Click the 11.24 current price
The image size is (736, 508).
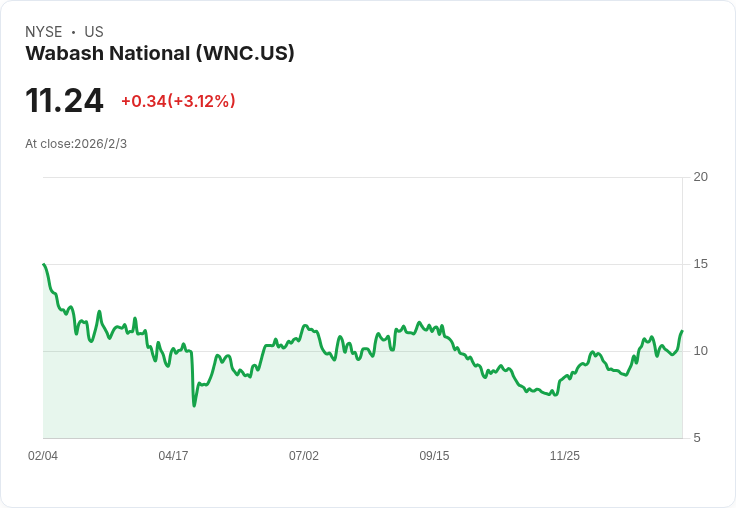coord(64,101)
